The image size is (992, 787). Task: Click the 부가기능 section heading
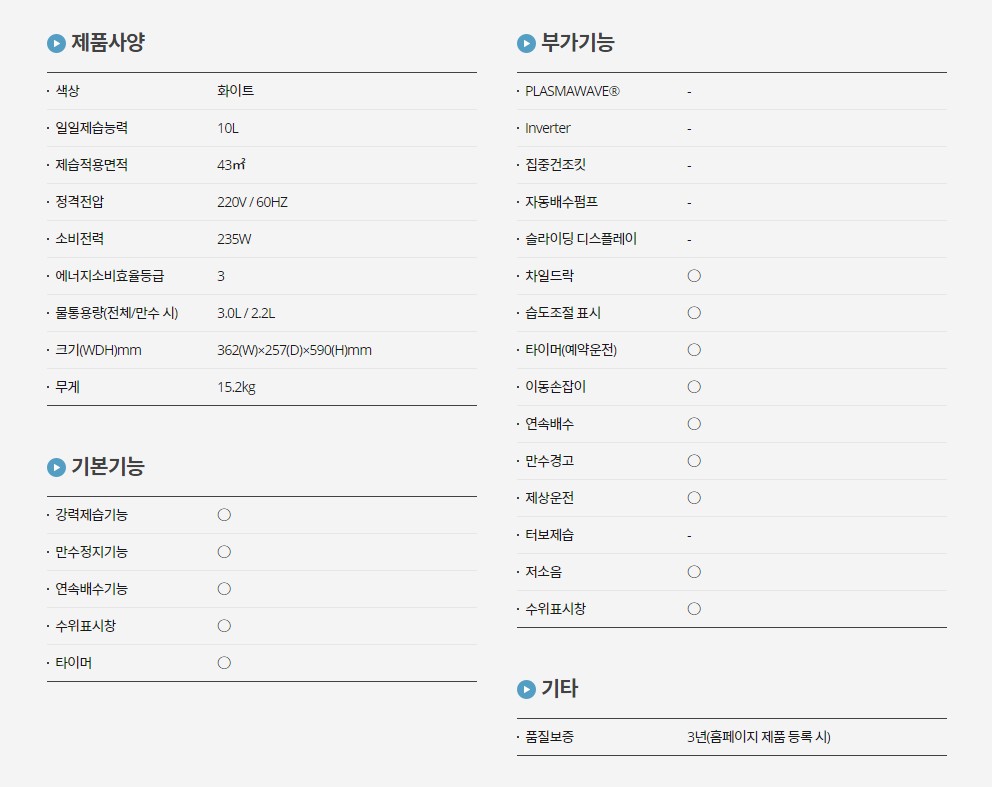[578, 43]
